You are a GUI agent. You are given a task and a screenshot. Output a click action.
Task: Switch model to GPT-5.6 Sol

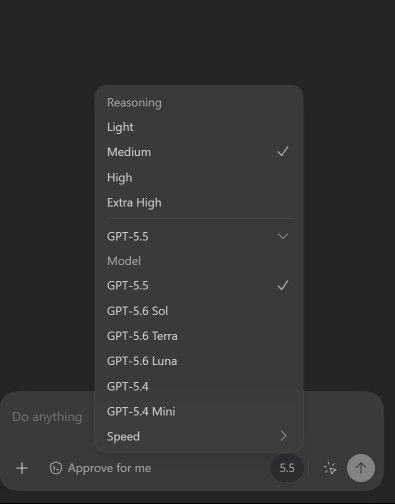199,311
